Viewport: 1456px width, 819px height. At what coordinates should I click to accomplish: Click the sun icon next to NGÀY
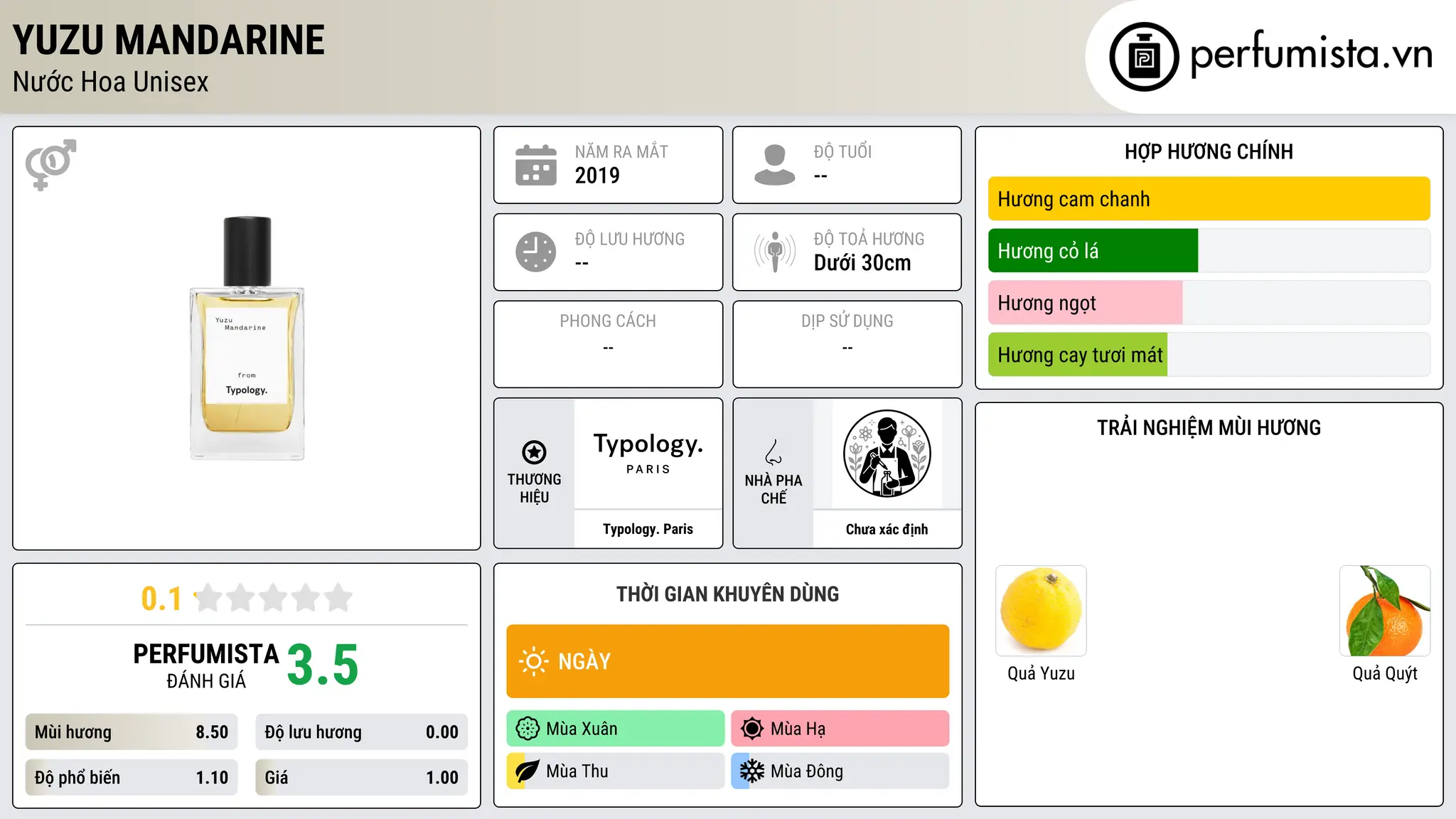(533, 661)
